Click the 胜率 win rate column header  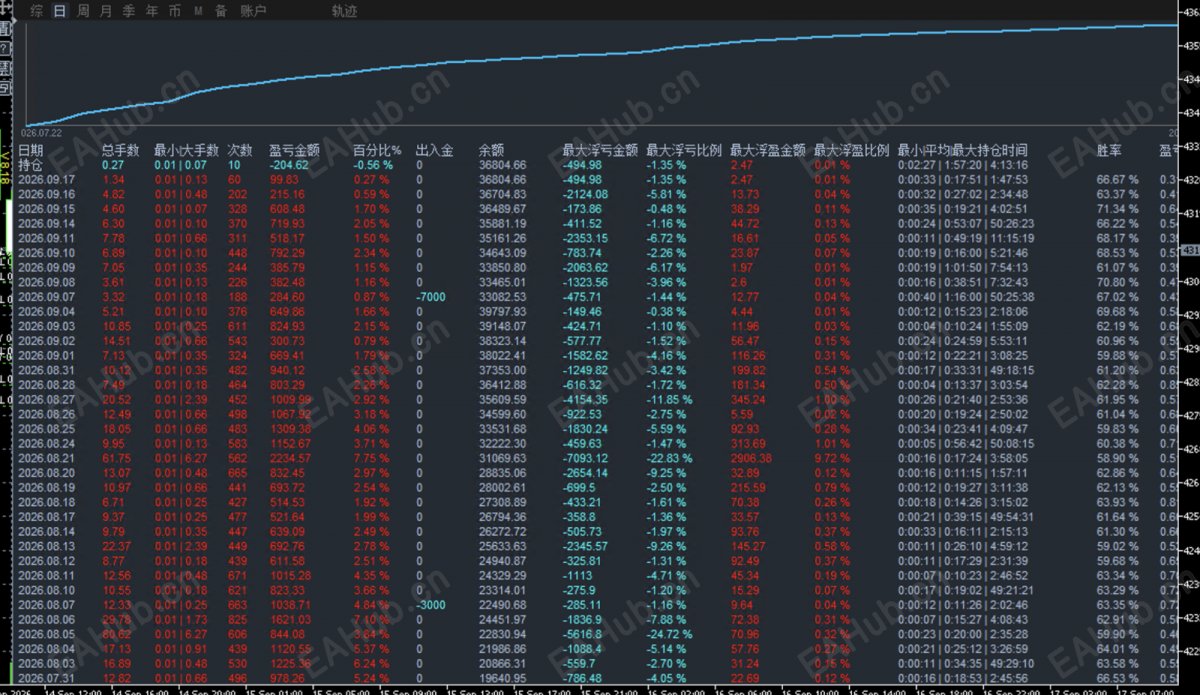(1109, 150)
